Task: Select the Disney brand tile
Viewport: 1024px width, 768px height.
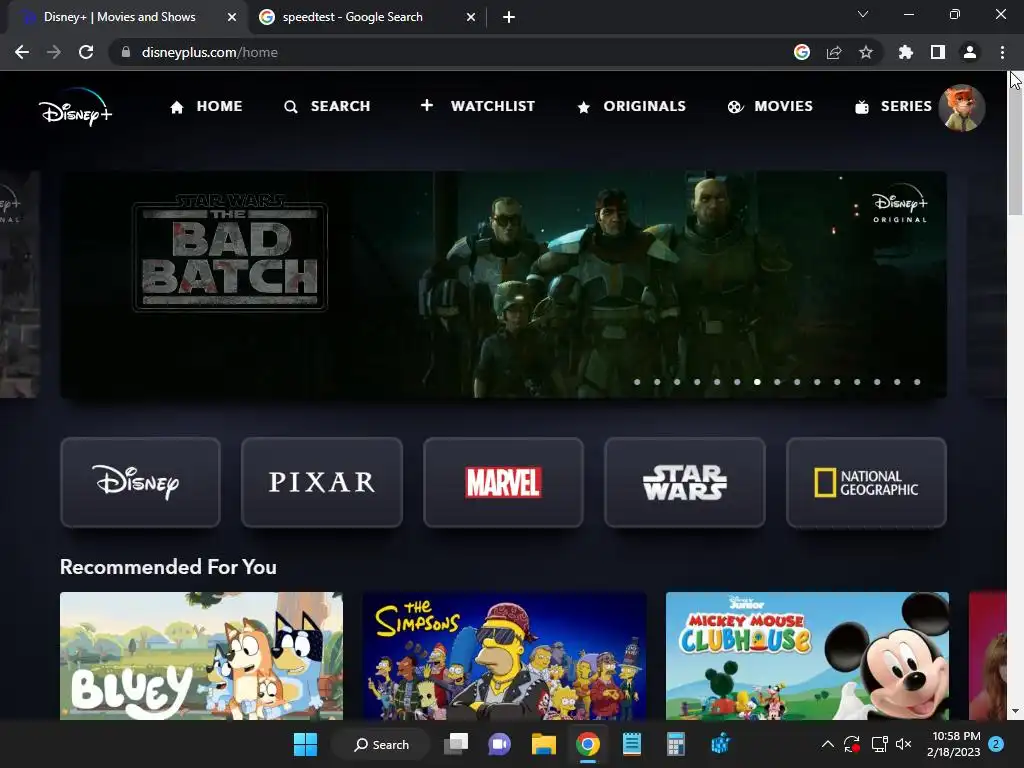Action: pyautogui.click(x=140, y=483)
